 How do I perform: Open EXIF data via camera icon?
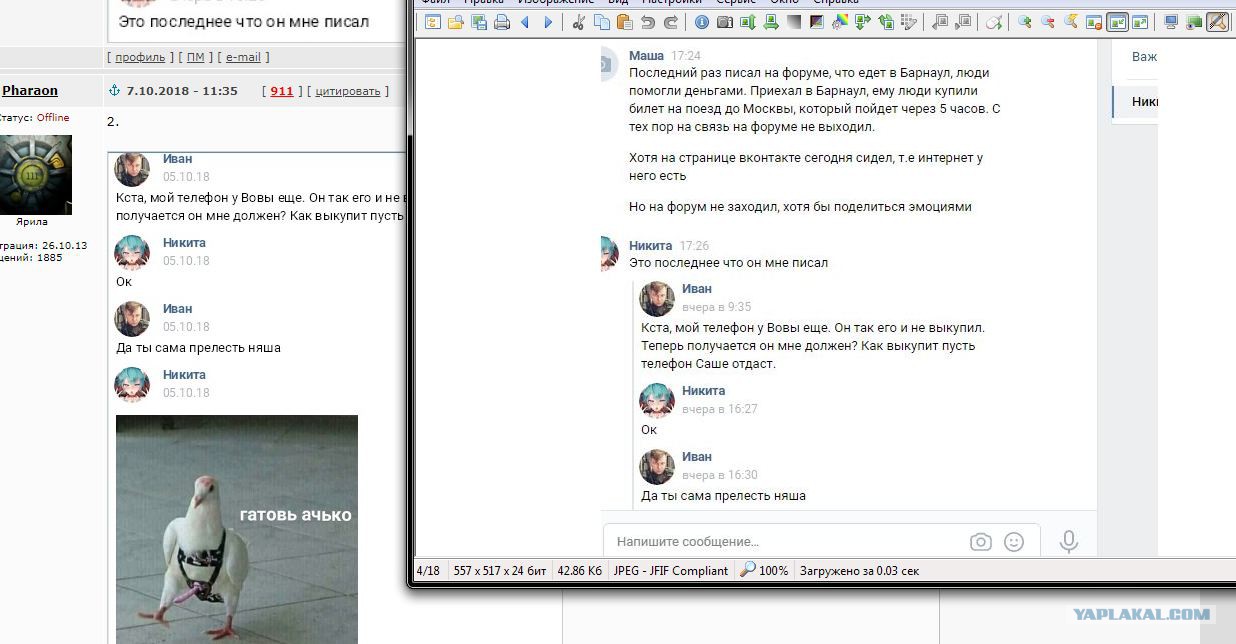(x=724, y=21)
